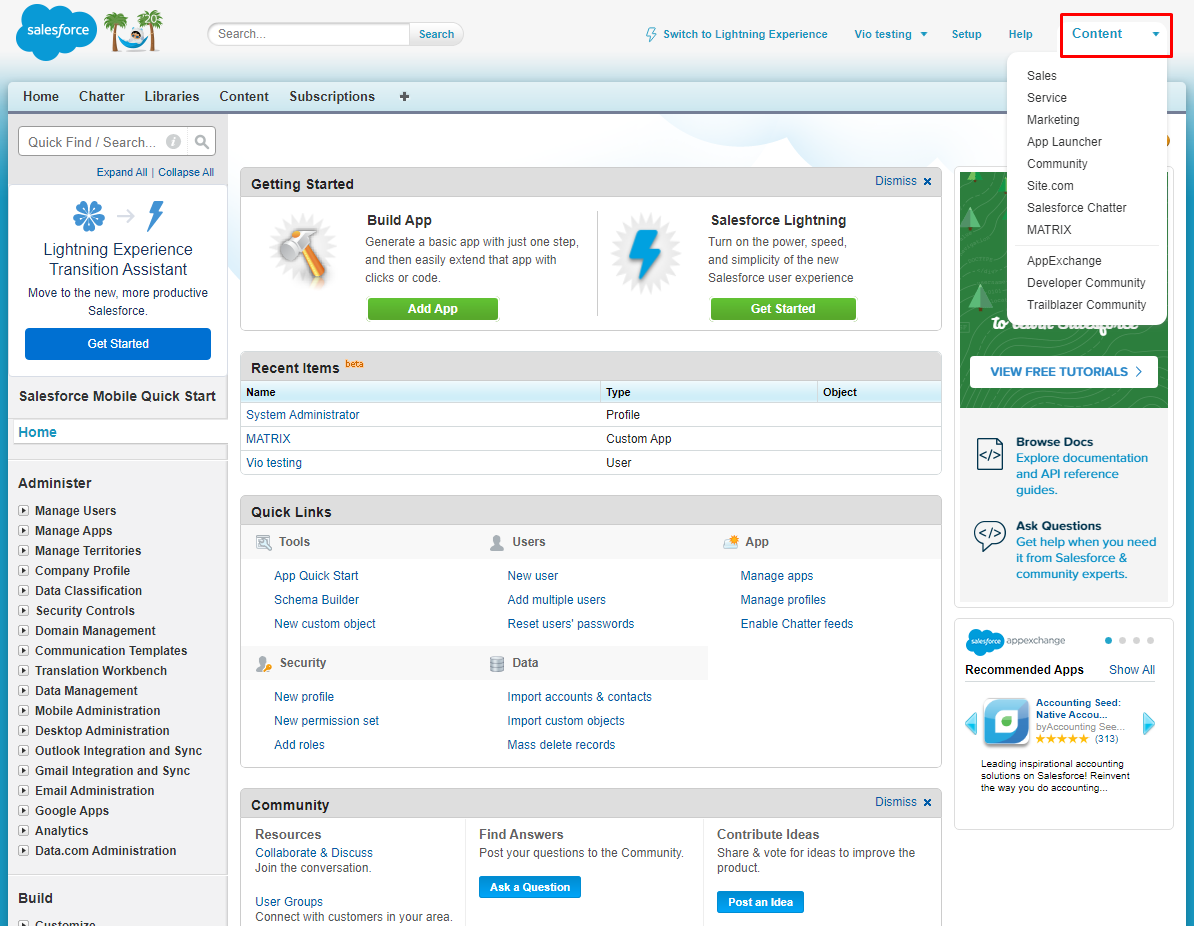
Task: Expand the Manage Users tree node
Action: (x=24, y=510)
